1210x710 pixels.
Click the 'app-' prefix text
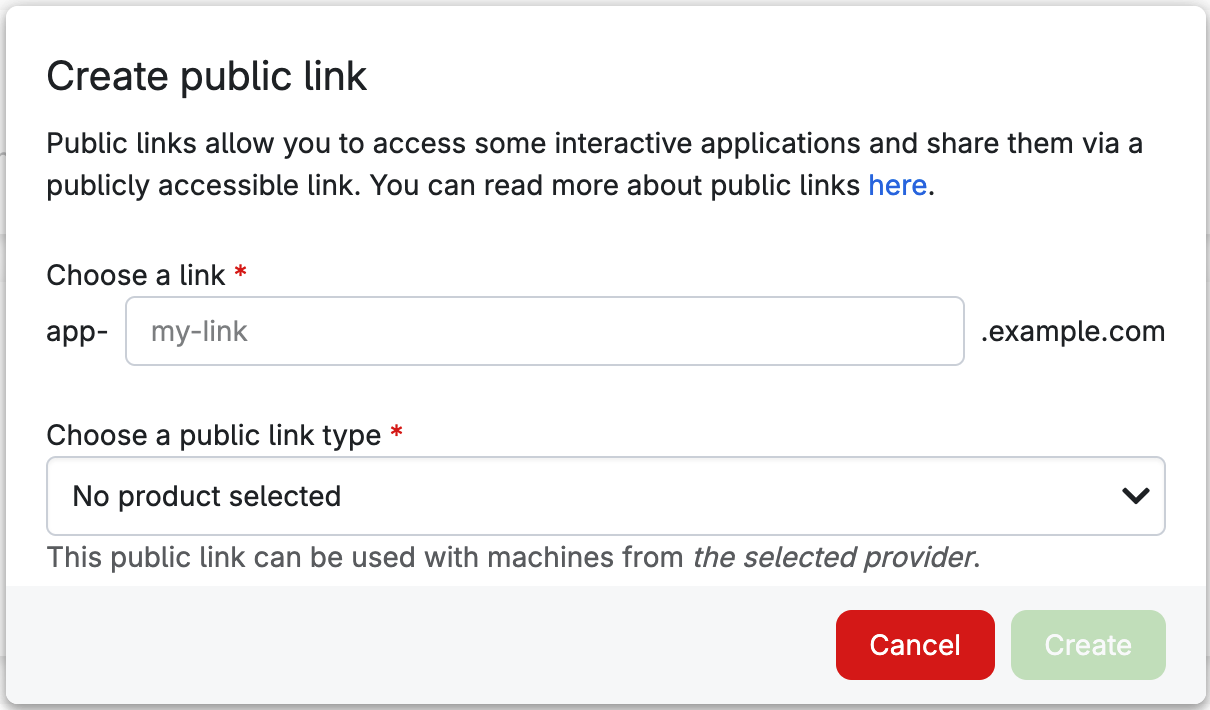(78, 331)
